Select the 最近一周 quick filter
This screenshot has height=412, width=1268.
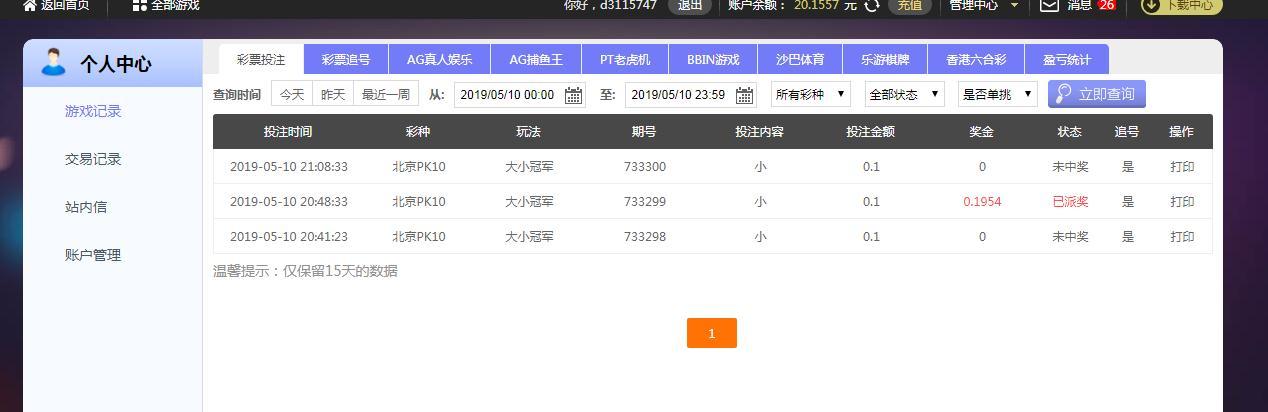pyautogui.click(x=386, y=94)
